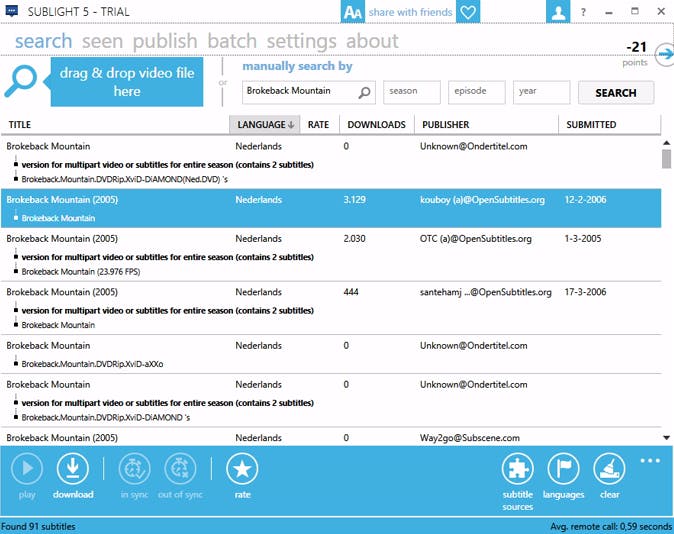Click the drag & drop video file area
The height and width of the screenshot is (534, 674).
[x=127, y=82]
